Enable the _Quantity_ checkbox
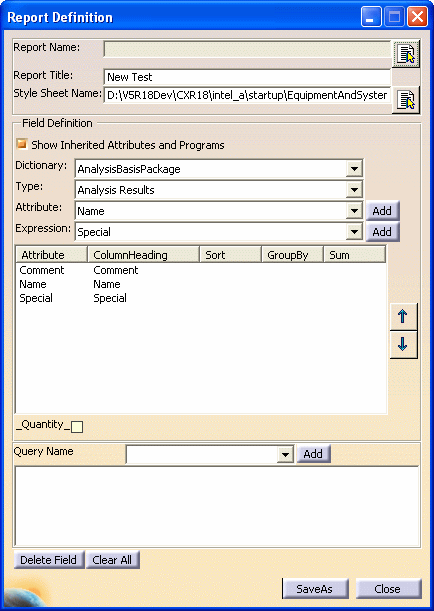This screenshot has width=434, height=611. click(x=77, y=427)
